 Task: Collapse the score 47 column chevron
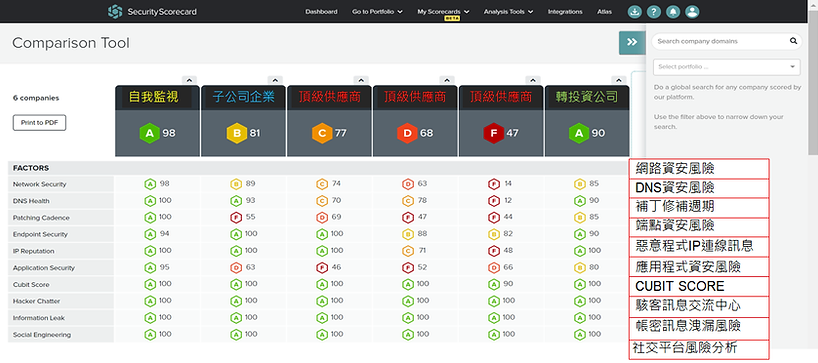(x=533, y=80)
